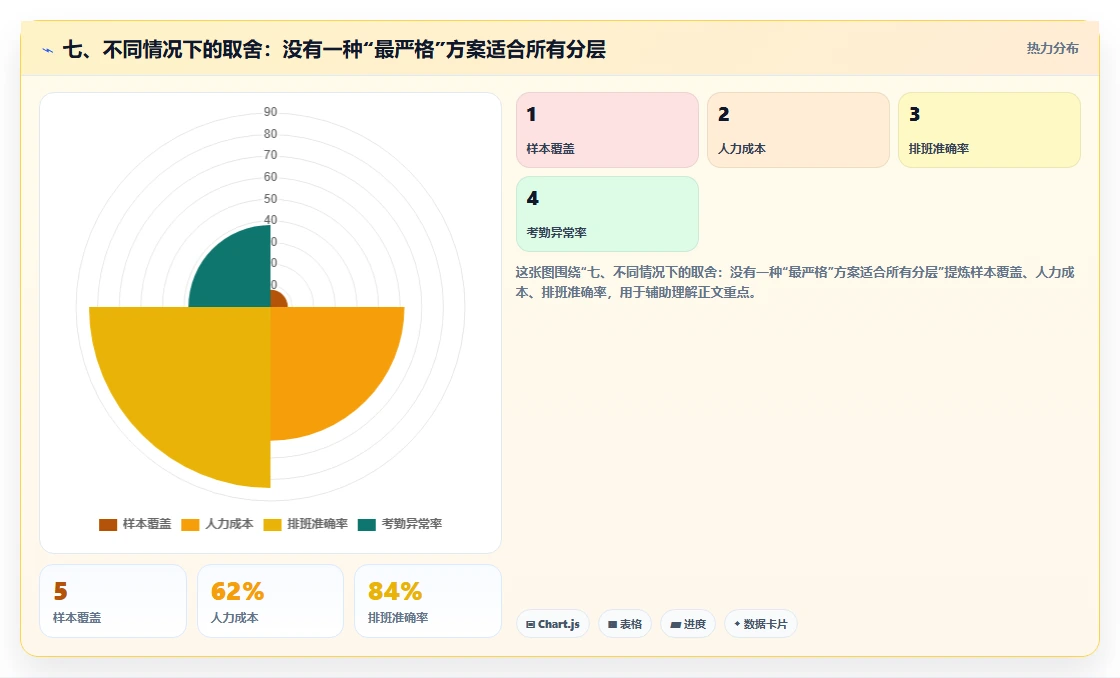The width and height of the screenshot is (1120, 678).
Task: Toggle the 考勤异常率 legend entry
Action: (400, 524)
